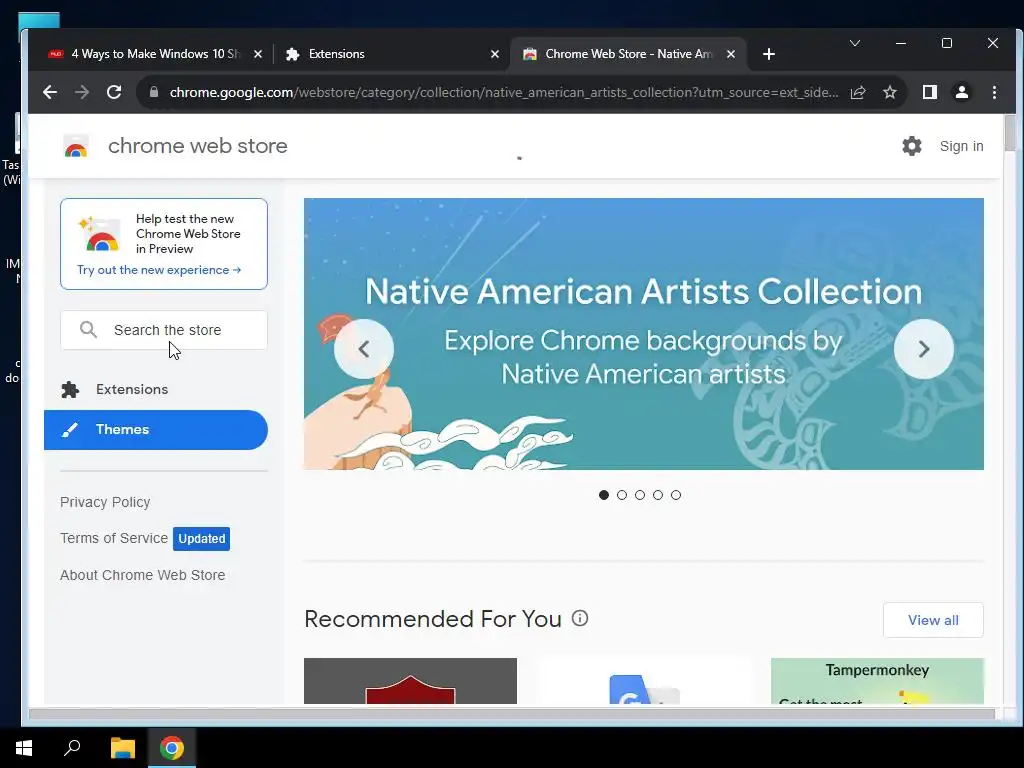Switch to the 4 Ways to Make Windows tab
Image resolution: width=1024 pixels, height=768 pixels.
[x=153, y=54]
